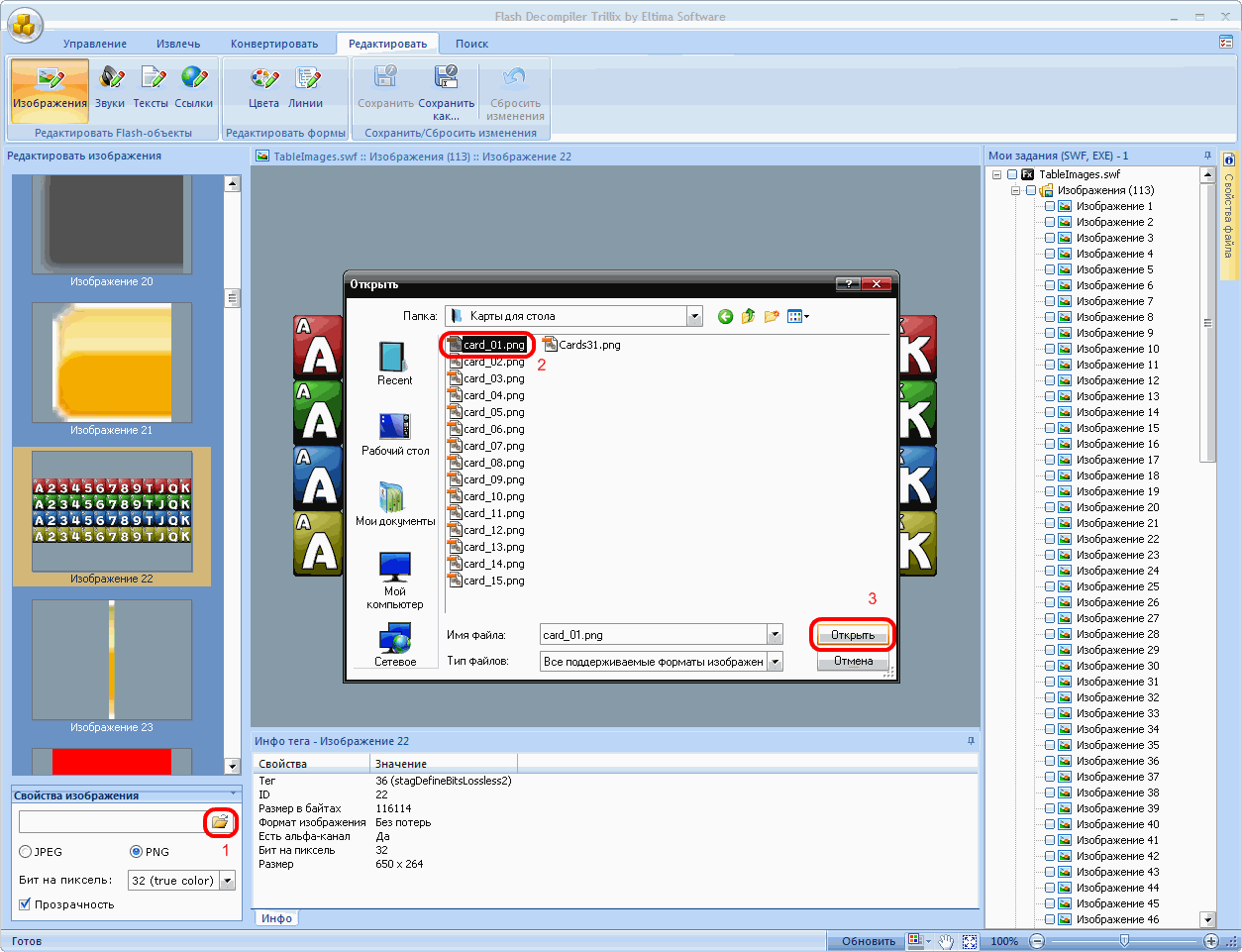This screenshot has width=1242, height=952.
Task: Click the Рабочий стол shortcut in dialog sidebar
Action: click(x=395, y=434)
